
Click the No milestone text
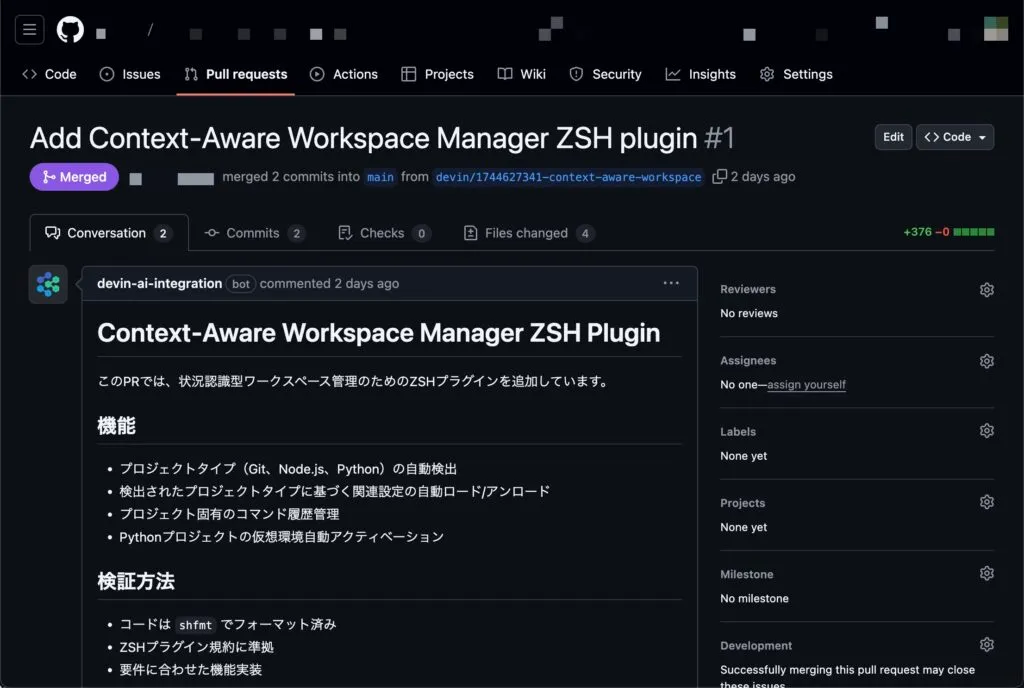(x=754, y=599)
